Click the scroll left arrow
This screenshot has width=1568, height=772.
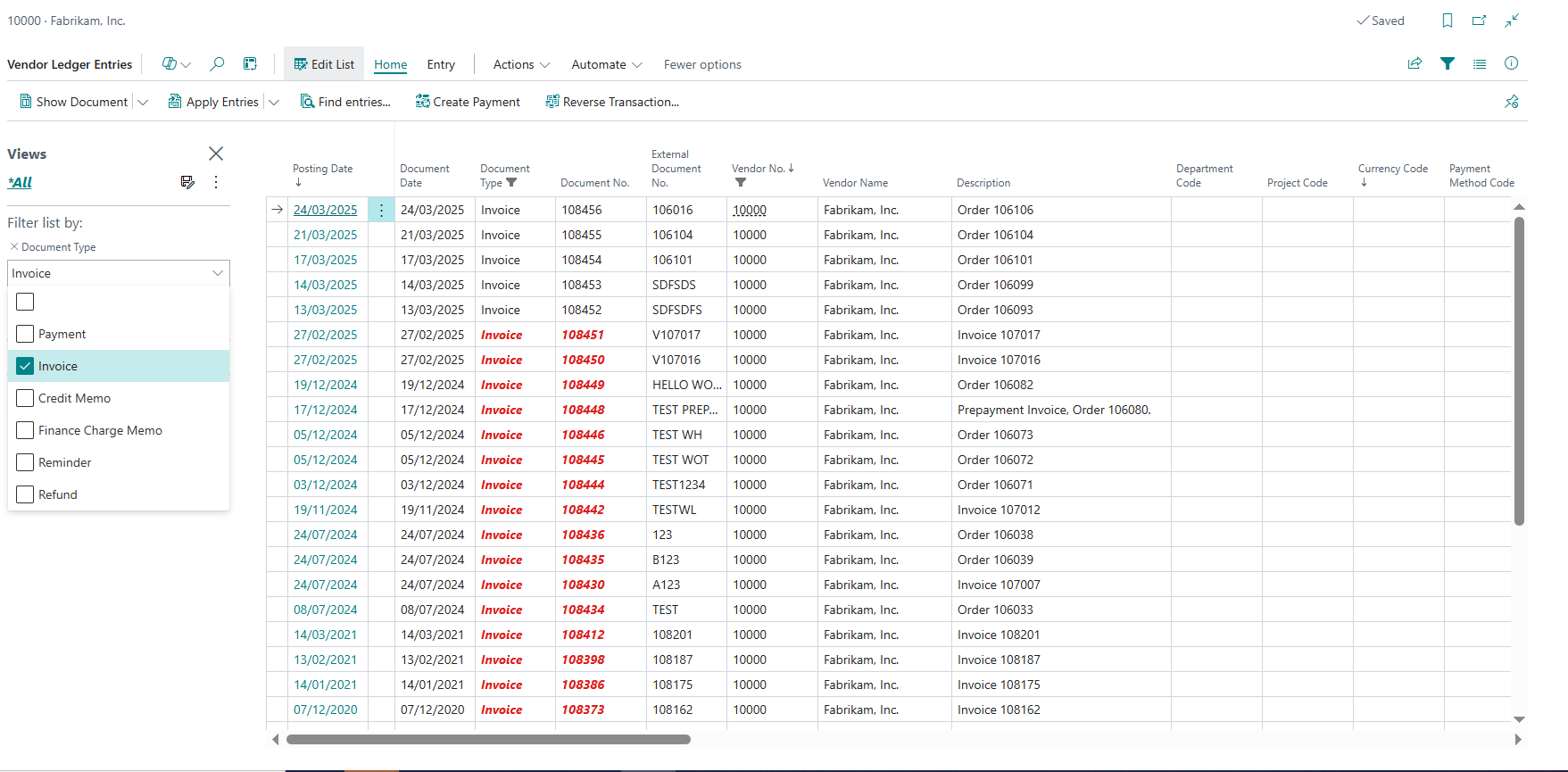pos(276,739)
